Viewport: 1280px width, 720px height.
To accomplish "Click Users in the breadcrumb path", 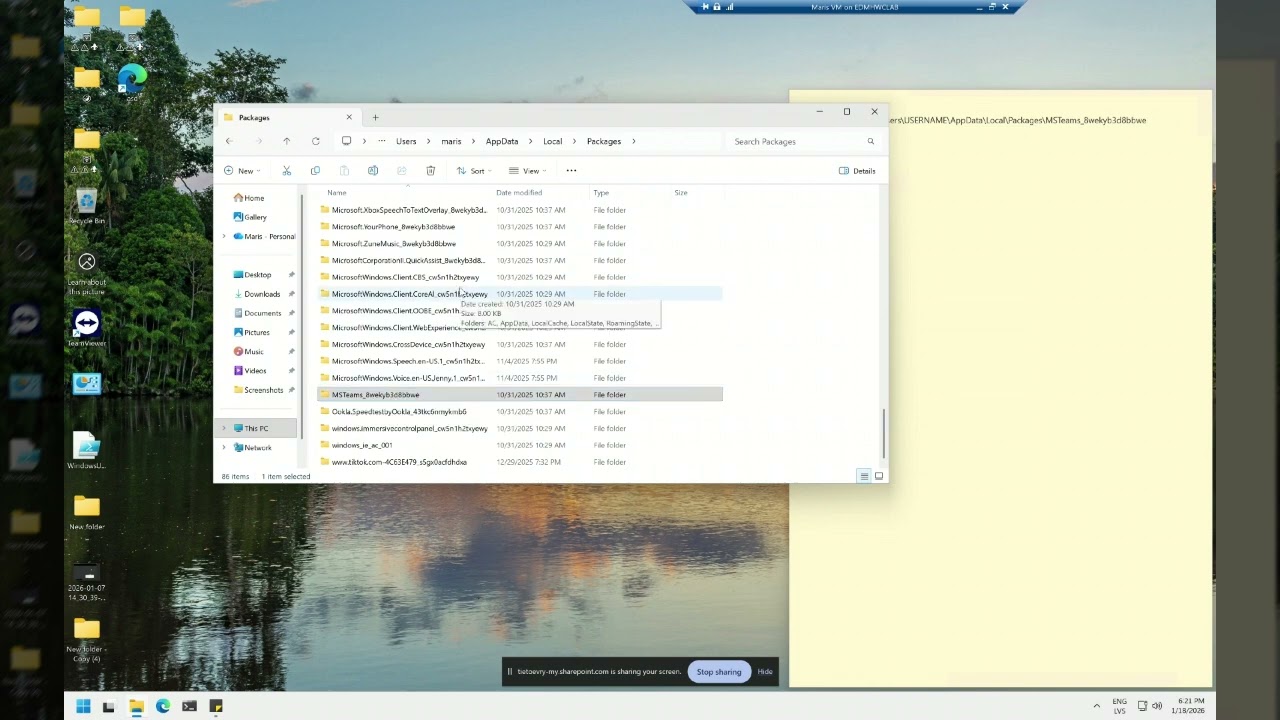I will click(x=406, y=141).
